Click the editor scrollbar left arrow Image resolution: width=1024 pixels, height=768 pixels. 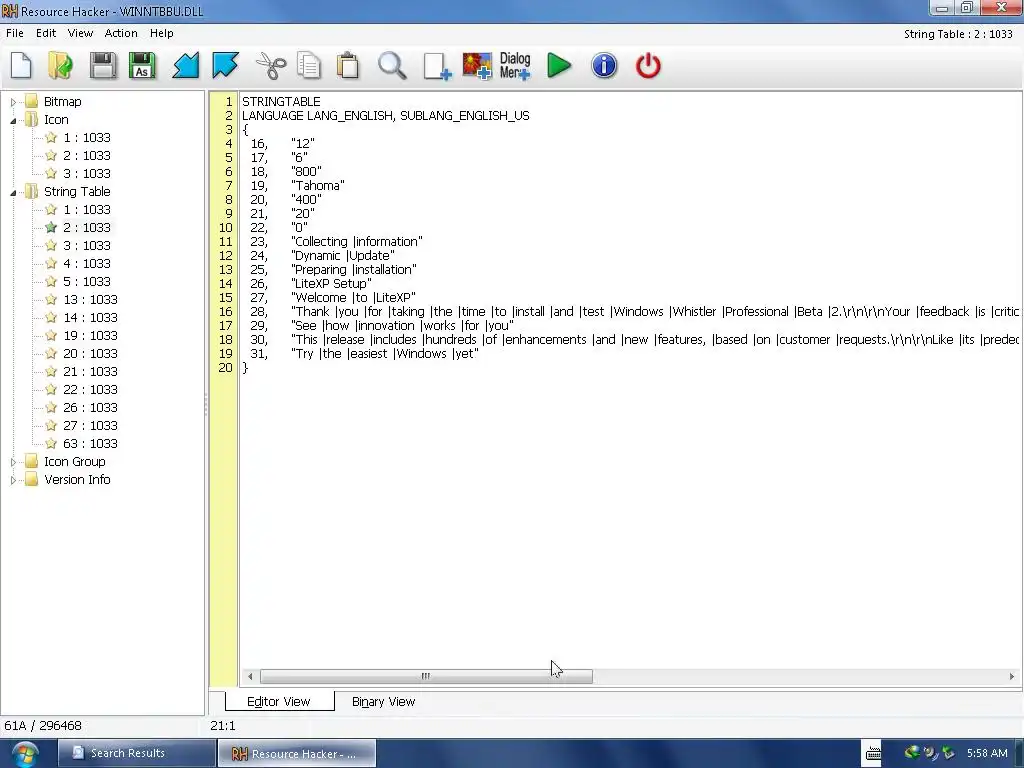point(250,677)
